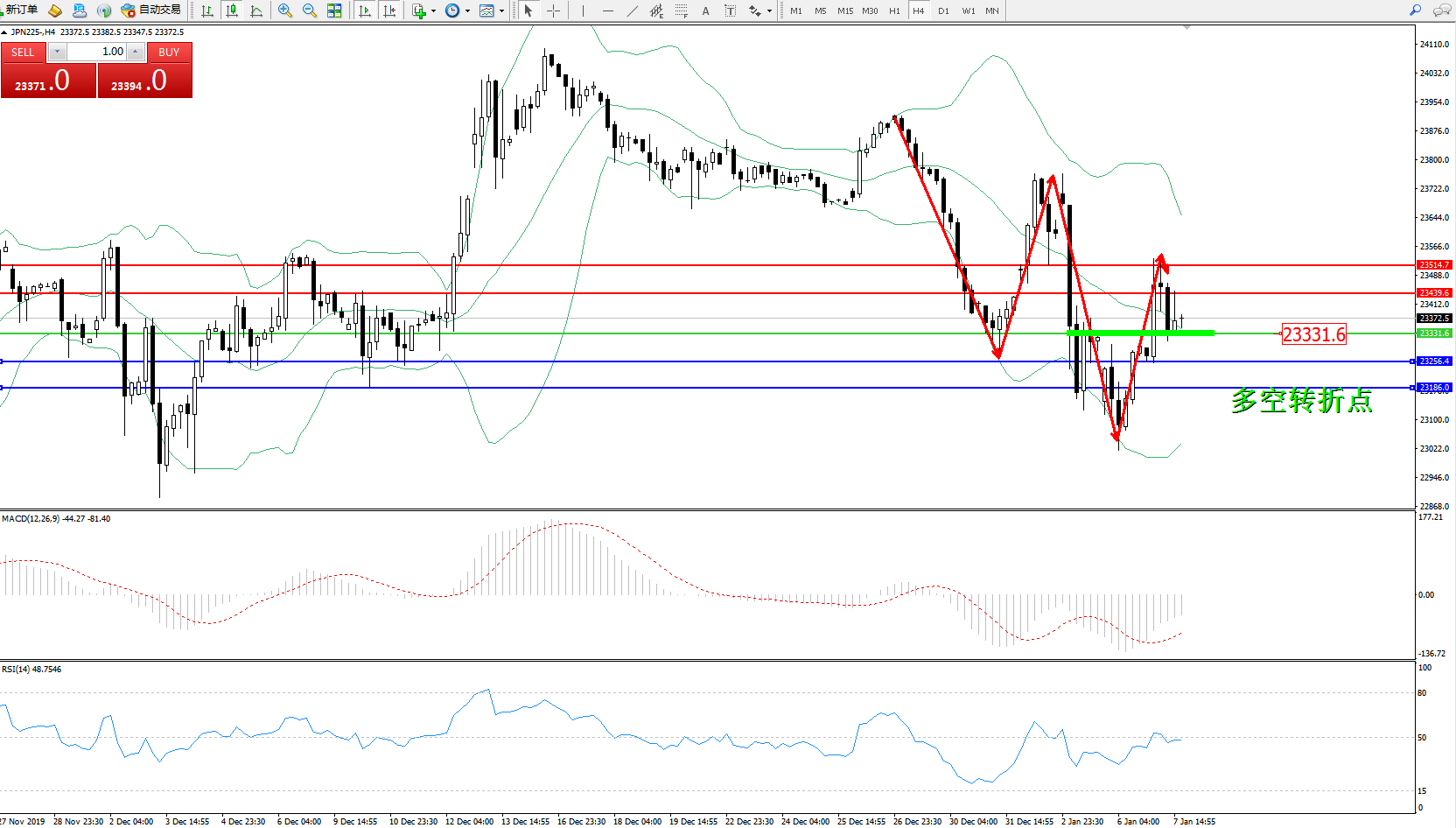Click the tile windows icon

pos(334,11)
